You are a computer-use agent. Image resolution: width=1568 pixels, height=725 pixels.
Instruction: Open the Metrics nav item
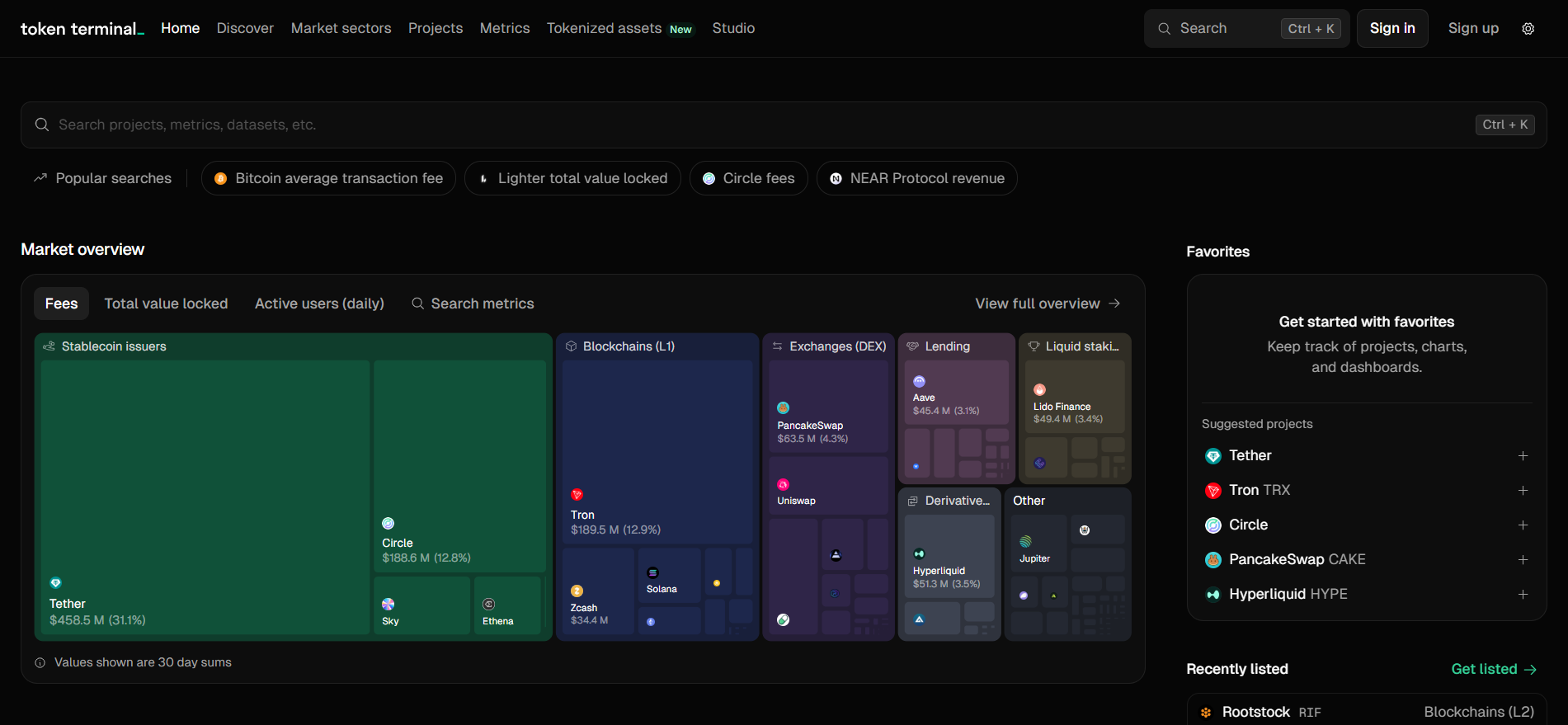point(505,28)
